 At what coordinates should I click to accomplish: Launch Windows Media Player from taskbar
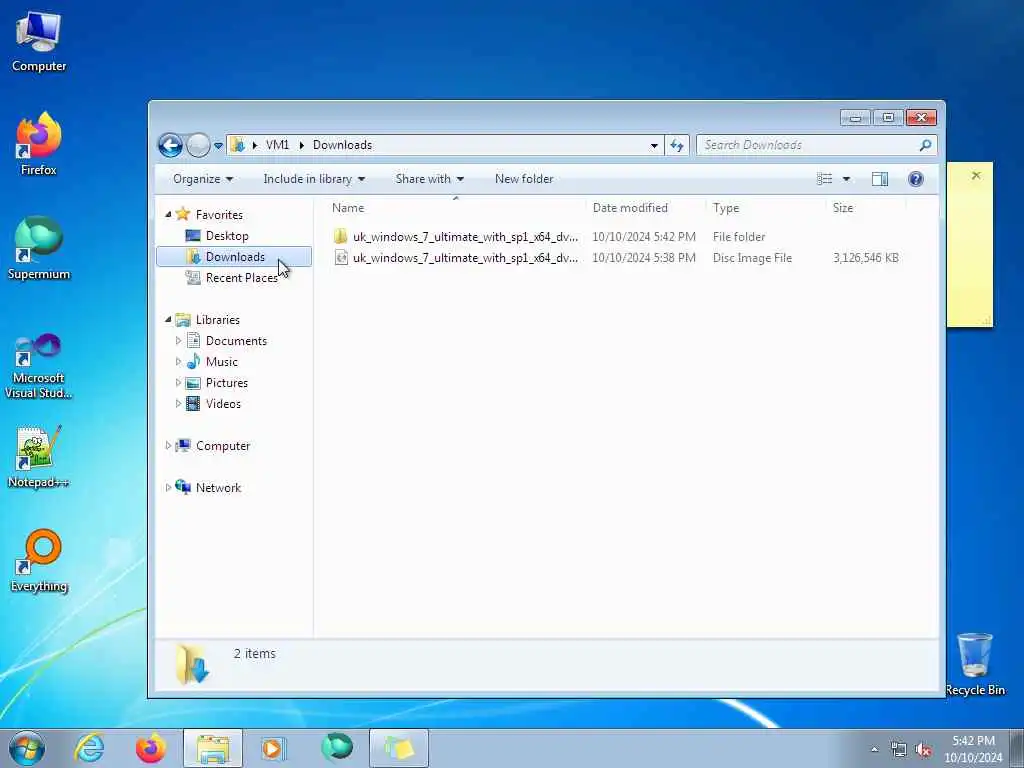point(273,748)
